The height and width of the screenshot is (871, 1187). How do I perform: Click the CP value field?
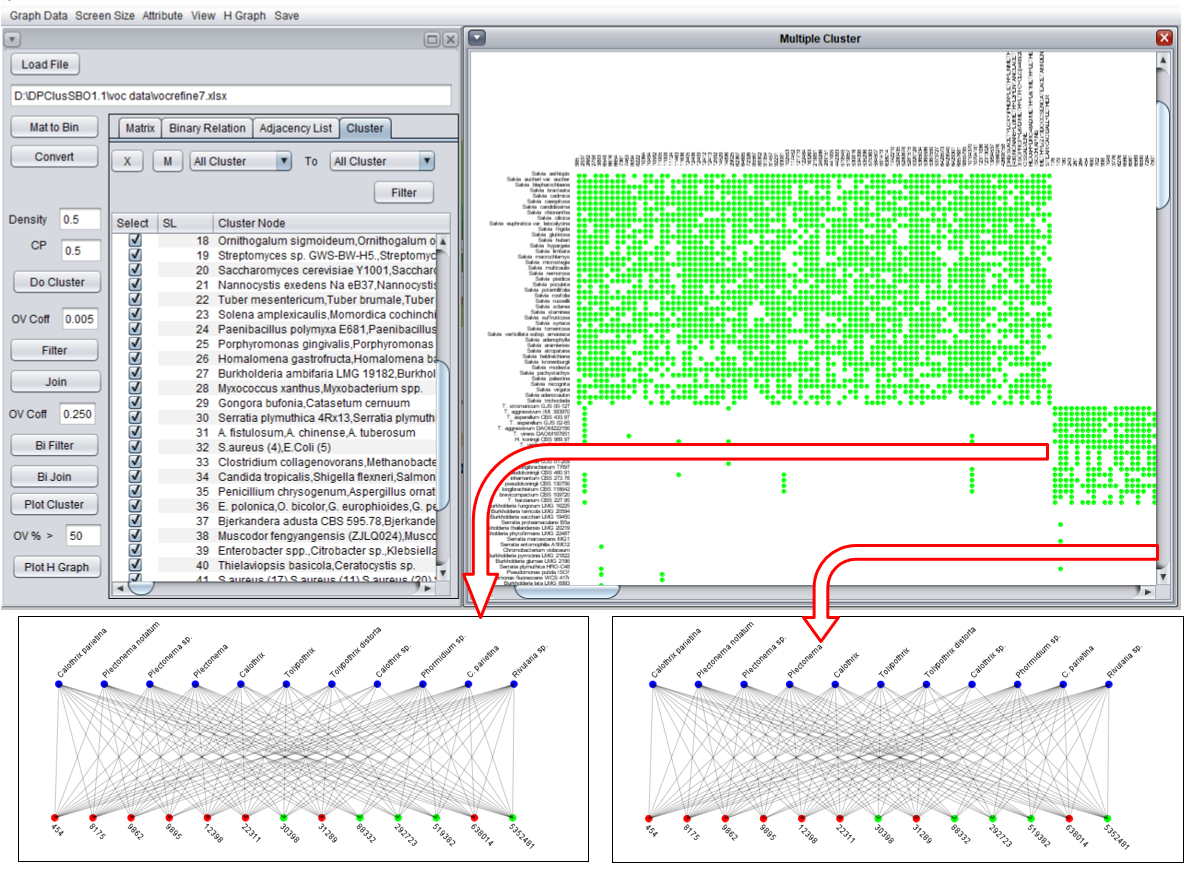(x=79, y=250)
